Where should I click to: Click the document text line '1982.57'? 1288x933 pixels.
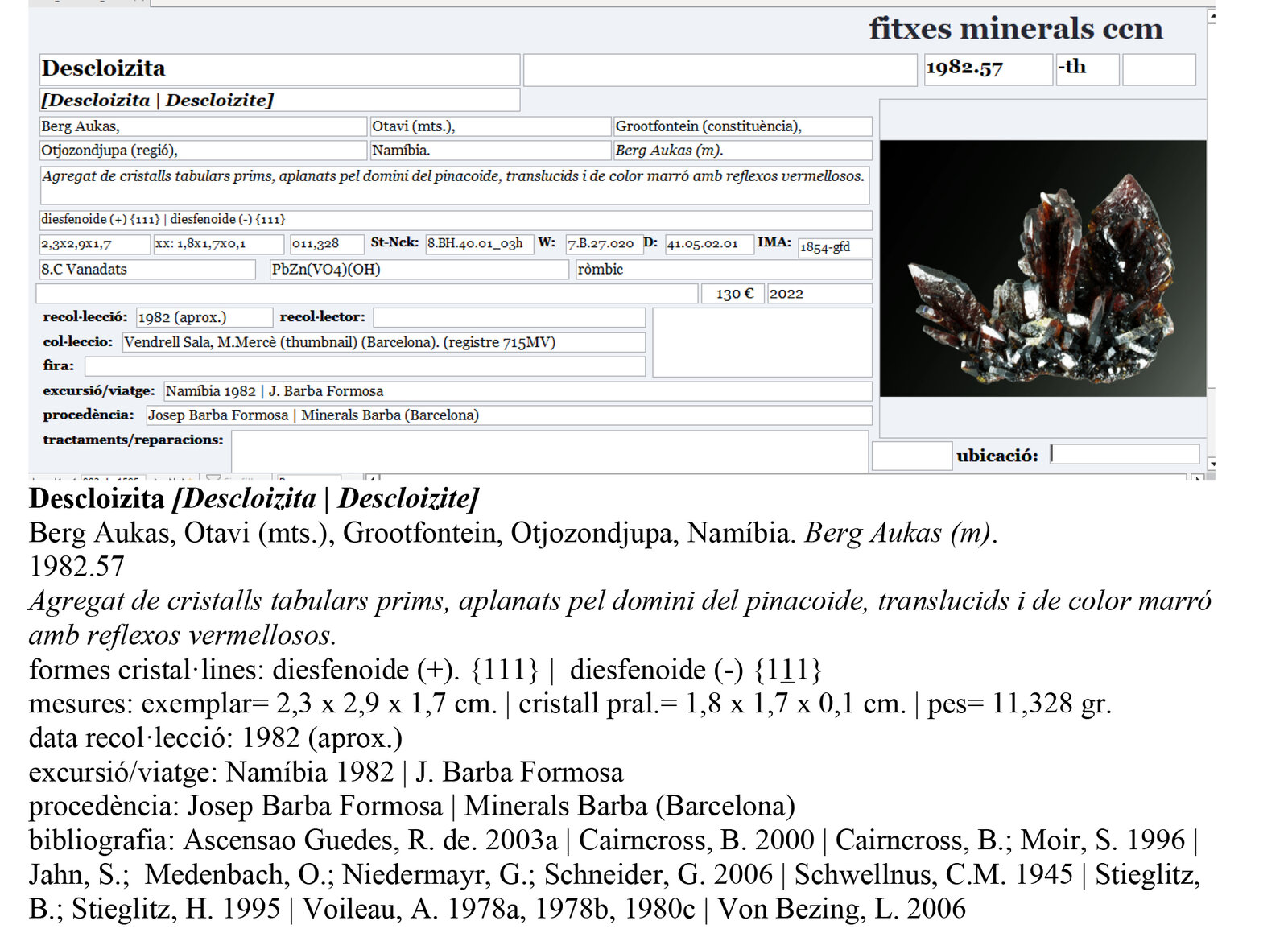point(76,567)
